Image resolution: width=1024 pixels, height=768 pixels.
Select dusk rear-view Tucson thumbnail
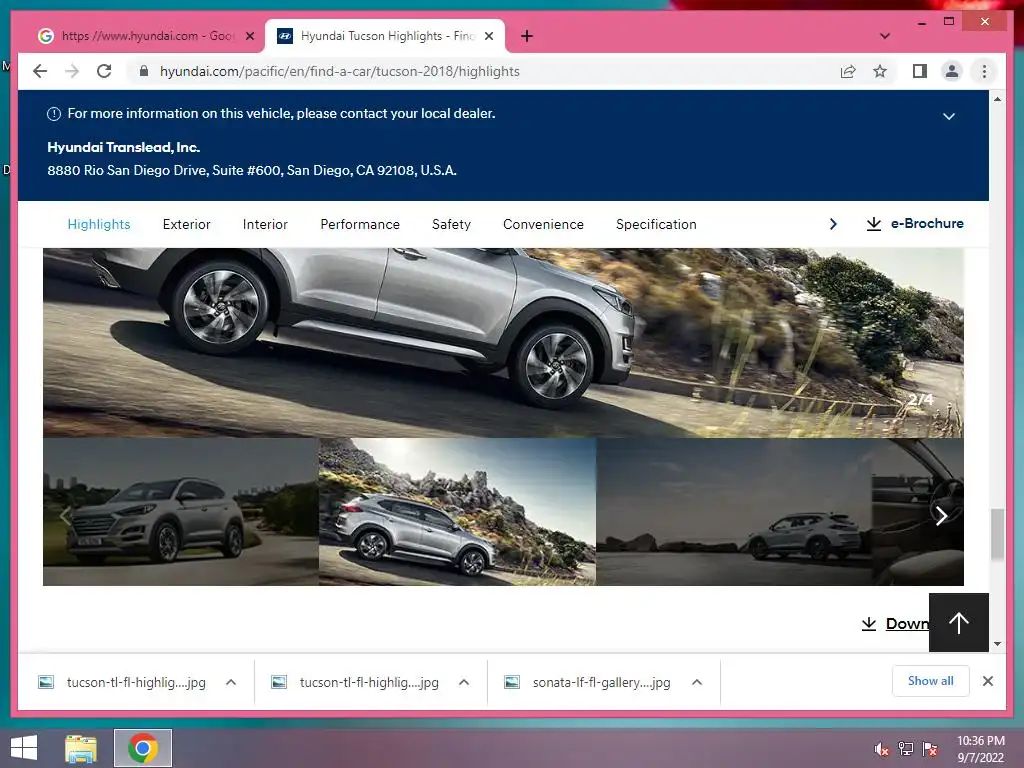pyautogui.click(x=733, y=511)
